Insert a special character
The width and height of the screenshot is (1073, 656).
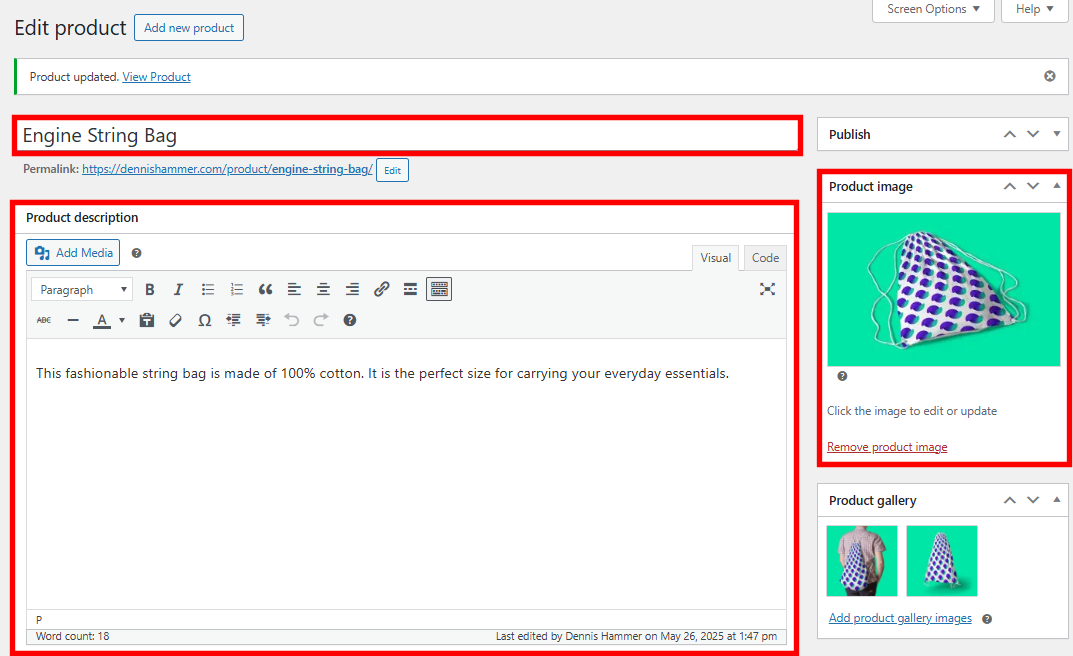pyautogui.click(x=204, y=319)
